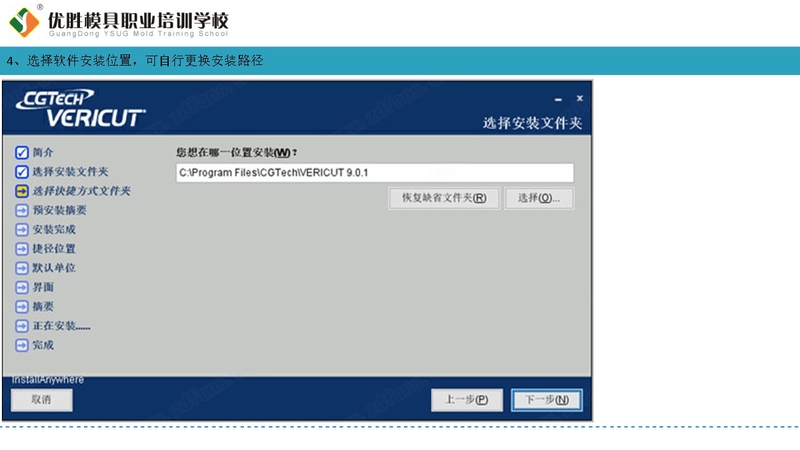Screen dimensions: 800x450
Task: Close the VERICUT installer window
Action: point(580,98)
